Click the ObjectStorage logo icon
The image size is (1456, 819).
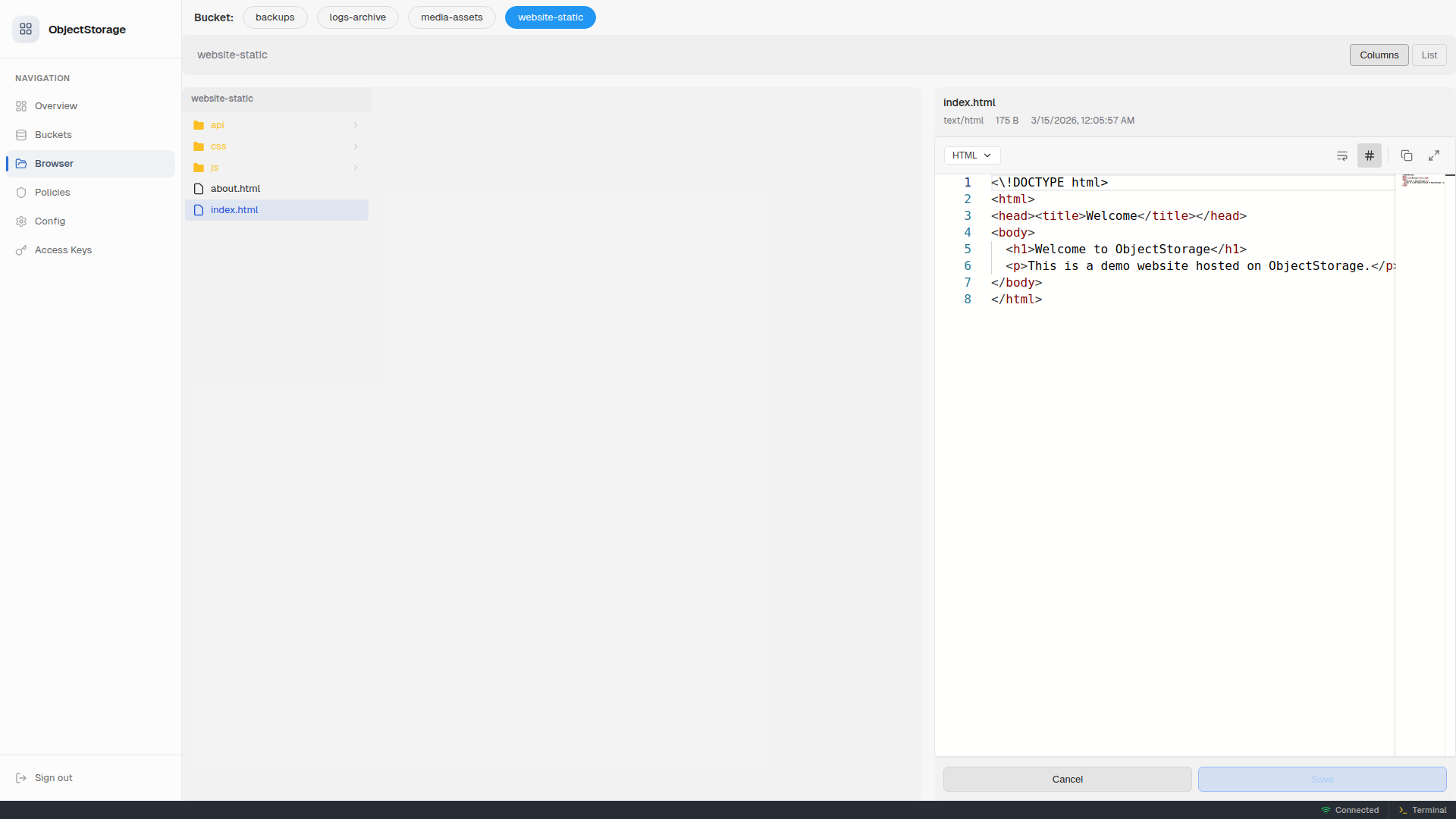26,29
